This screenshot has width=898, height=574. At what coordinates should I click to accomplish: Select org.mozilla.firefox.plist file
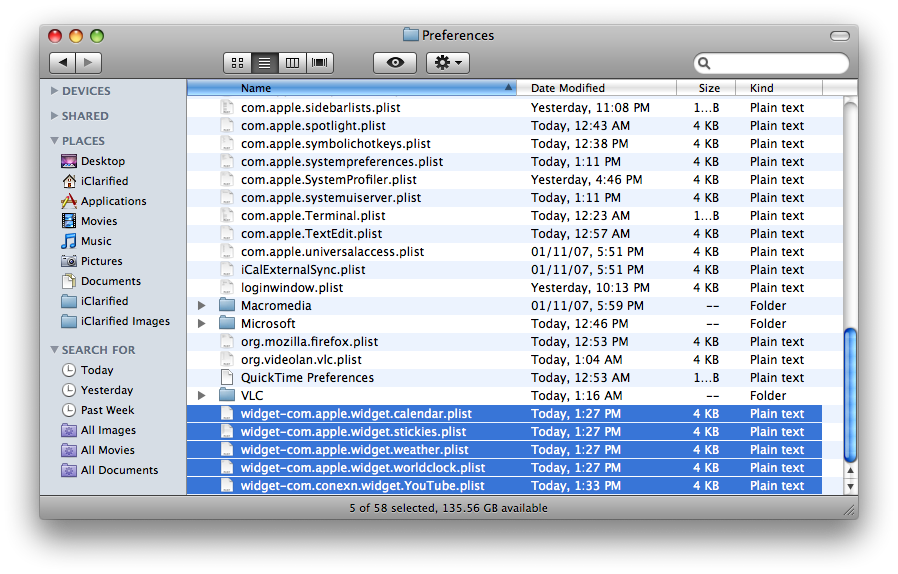(x=309, y=342)
